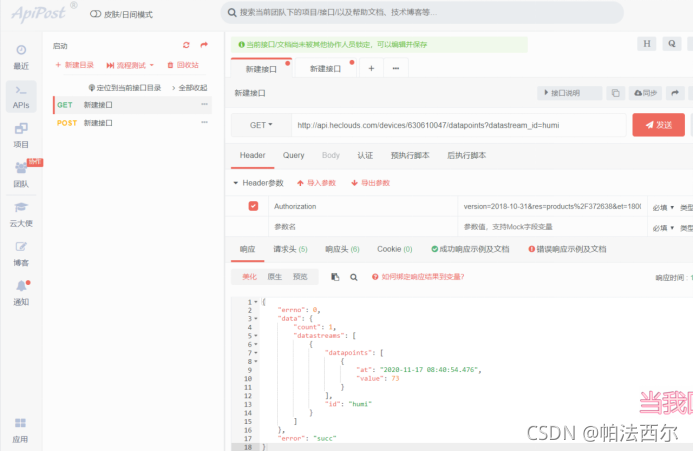Image resolution: width=693 pixels, height=451 pixels.
Task: Open the tab overflow ellipsis menu
Action: coord(396,69)
